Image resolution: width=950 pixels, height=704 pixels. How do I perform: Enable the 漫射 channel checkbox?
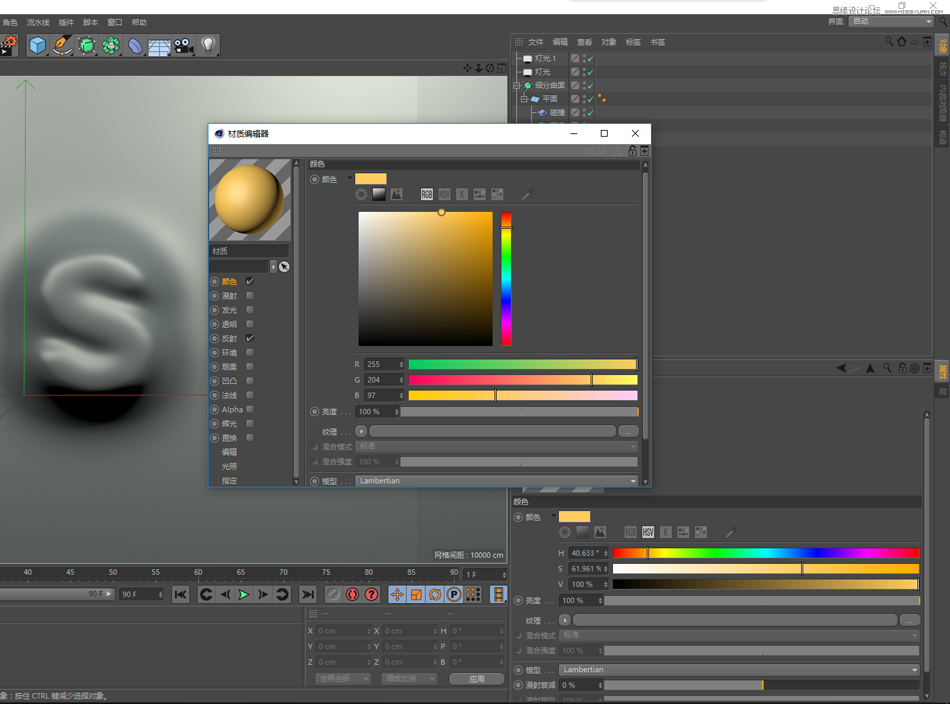[x=250, y=296]
